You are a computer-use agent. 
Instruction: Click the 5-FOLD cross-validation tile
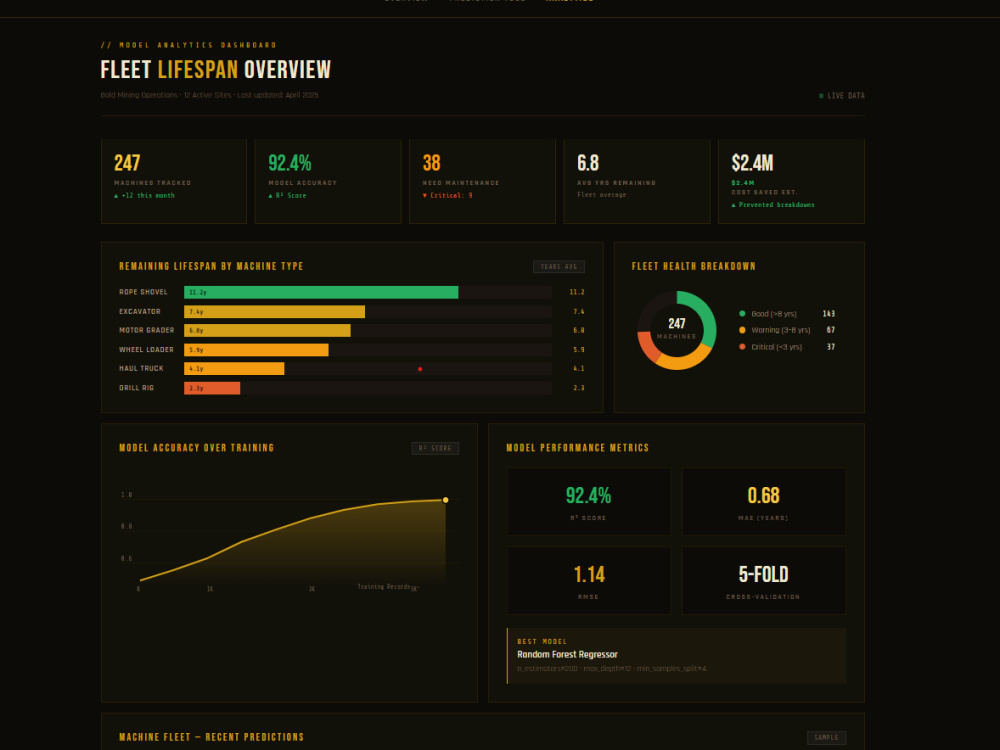point(763,580)
